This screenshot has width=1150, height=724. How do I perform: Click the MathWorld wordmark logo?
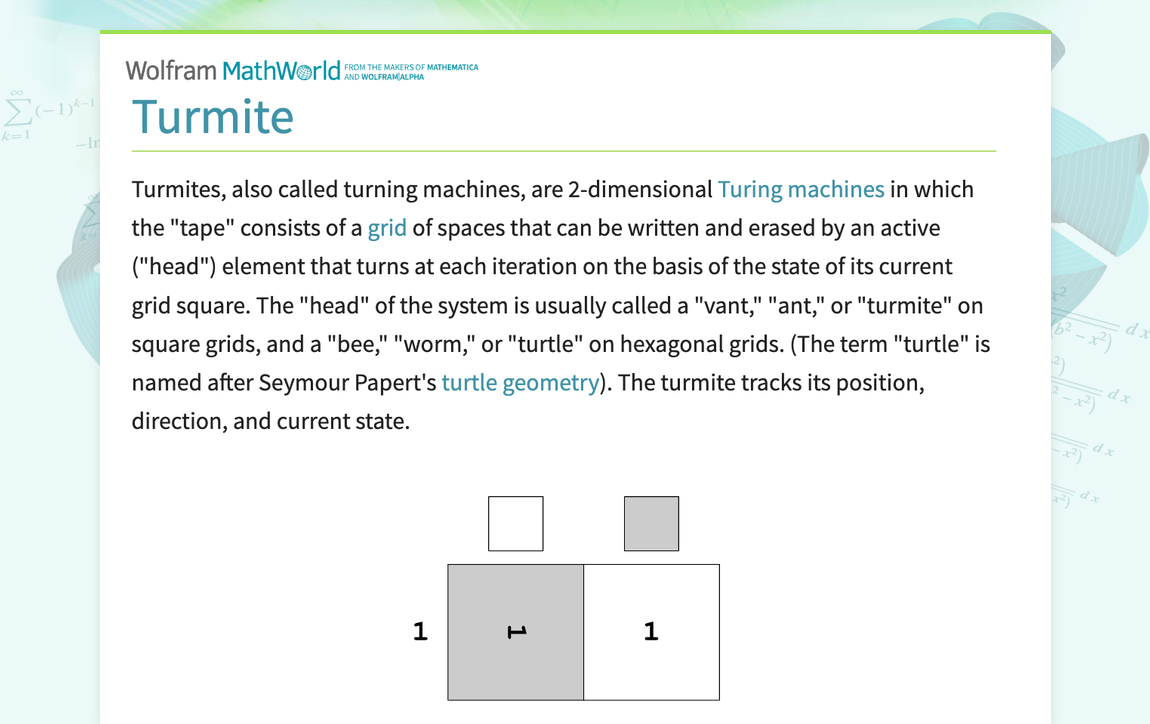(x=280, y=70)
